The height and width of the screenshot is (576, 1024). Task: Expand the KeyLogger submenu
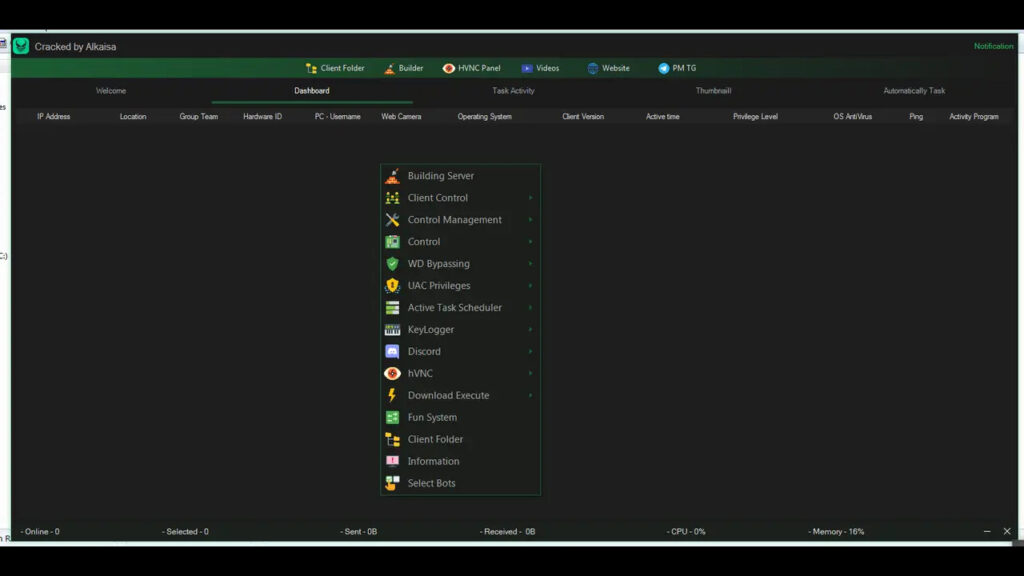460,330
